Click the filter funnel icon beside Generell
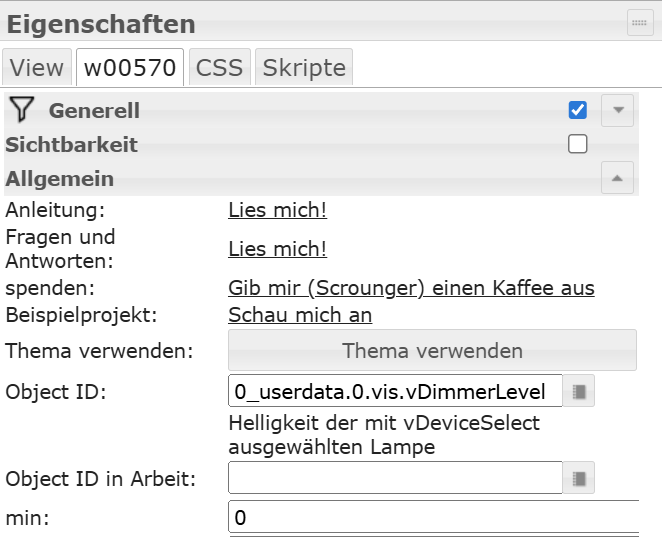 (x=21, y=110)
